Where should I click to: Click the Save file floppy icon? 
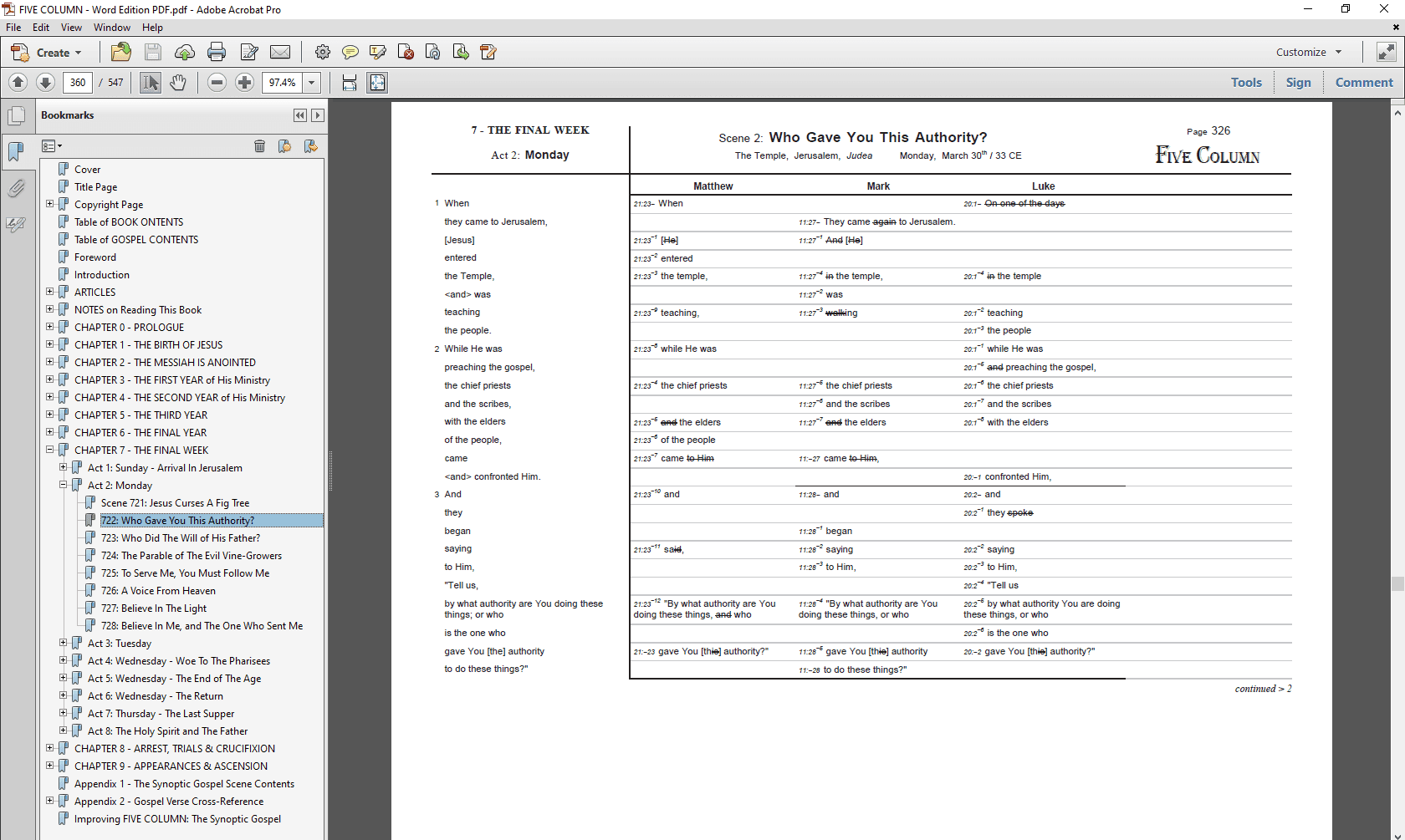coord(153,52)
